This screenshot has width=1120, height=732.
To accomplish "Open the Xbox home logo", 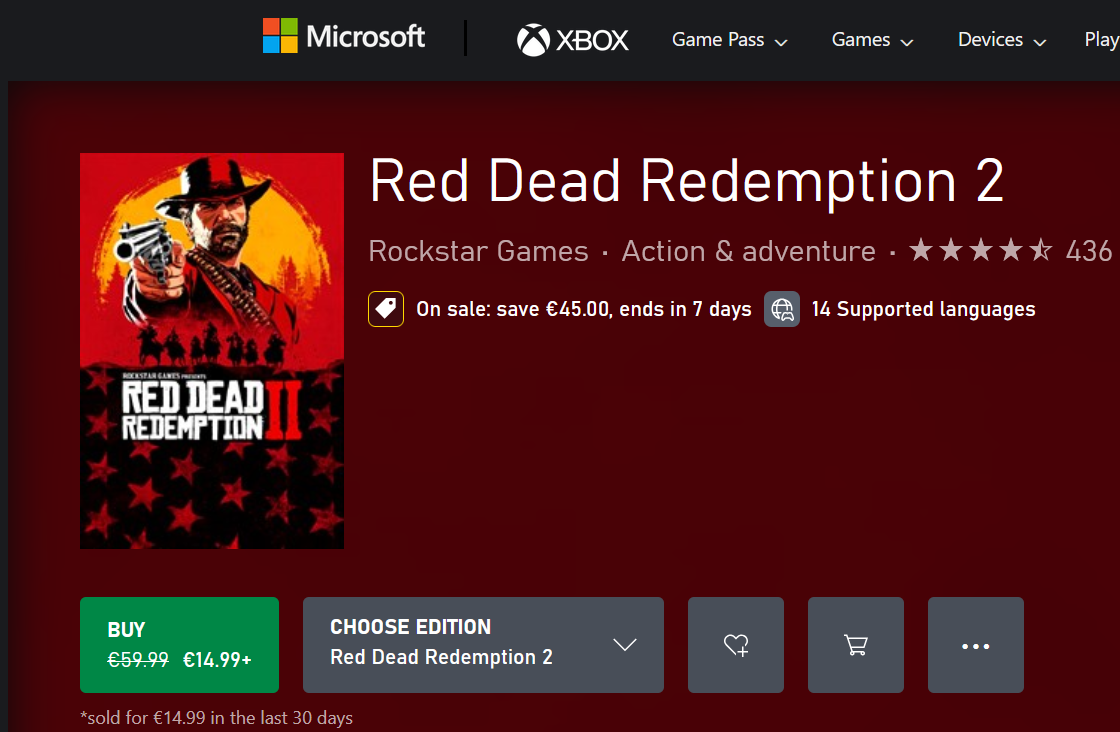I will [x=573, y=40].
